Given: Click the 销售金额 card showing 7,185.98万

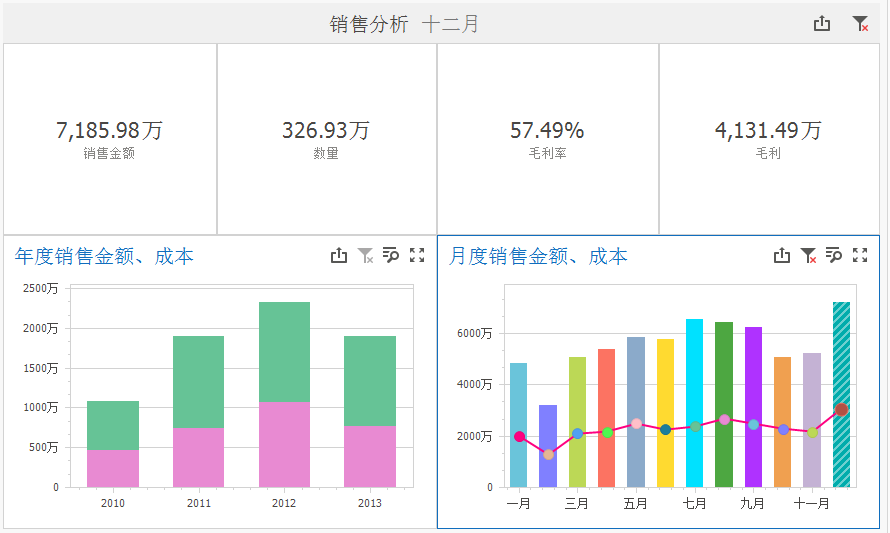Looking at the screenshot, I should (x=110, y=139).
